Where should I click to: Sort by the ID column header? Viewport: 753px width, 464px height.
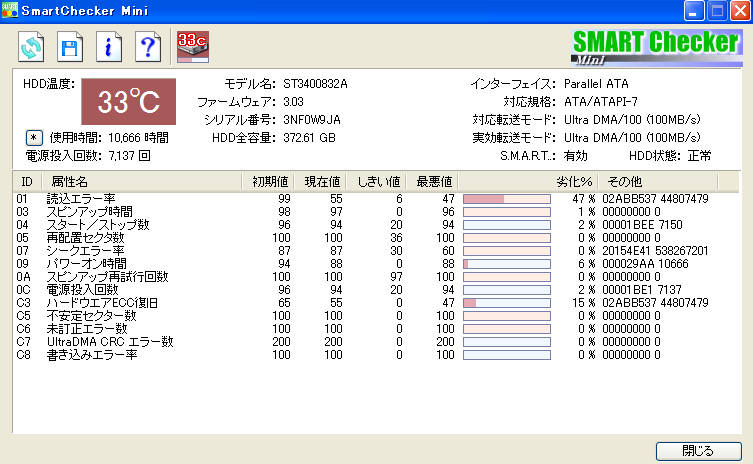(x=27, y=181)
